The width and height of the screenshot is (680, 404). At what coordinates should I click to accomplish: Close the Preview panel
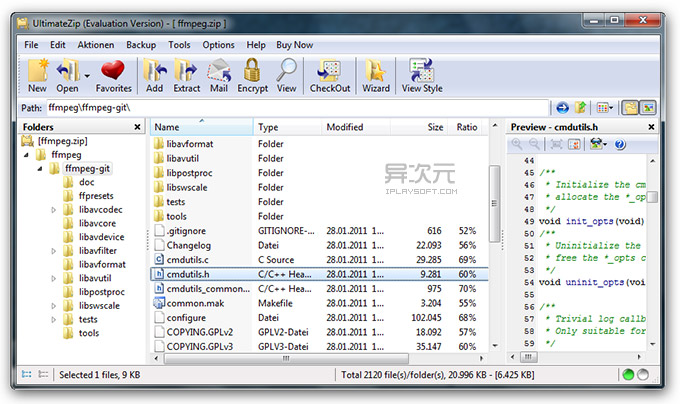click(x=651, y=127)
